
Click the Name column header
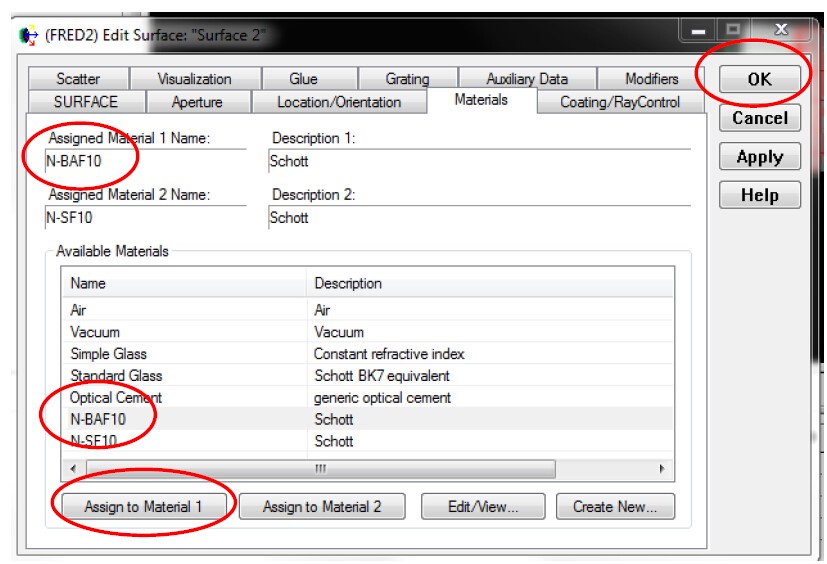184,283
